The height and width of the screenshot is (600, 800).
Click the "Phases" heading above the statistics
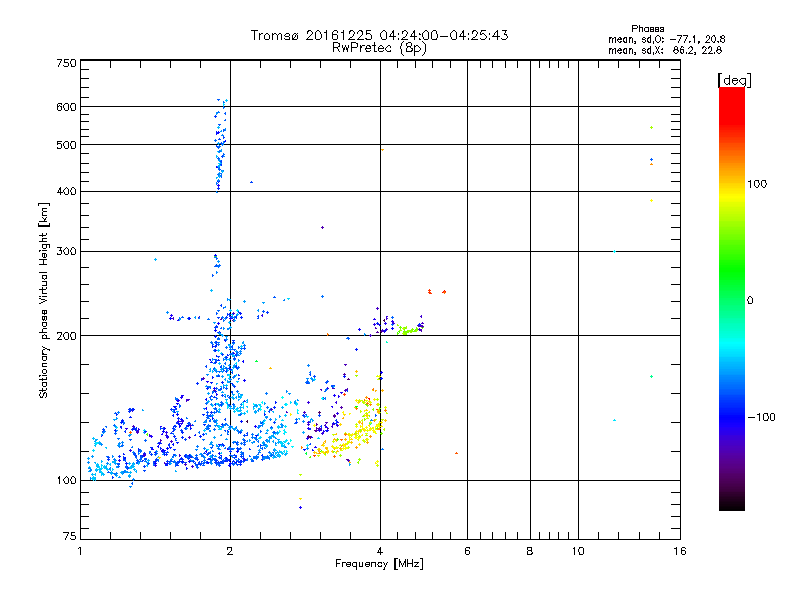click(x=647, y=29)
